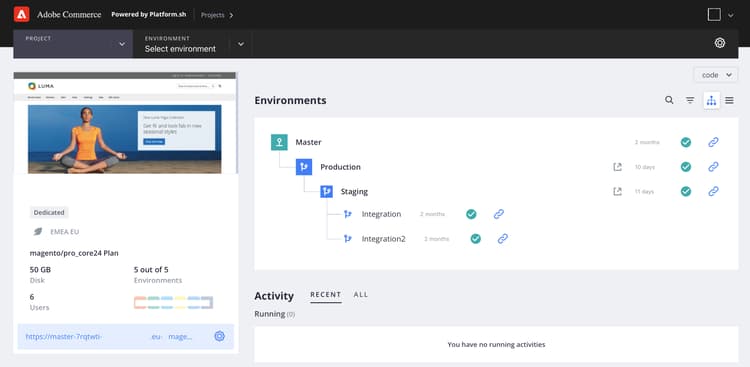The width and height of the screenshot is (750, 367).
Task: Click the Running activities label
Action: click(x=275, y=314)
